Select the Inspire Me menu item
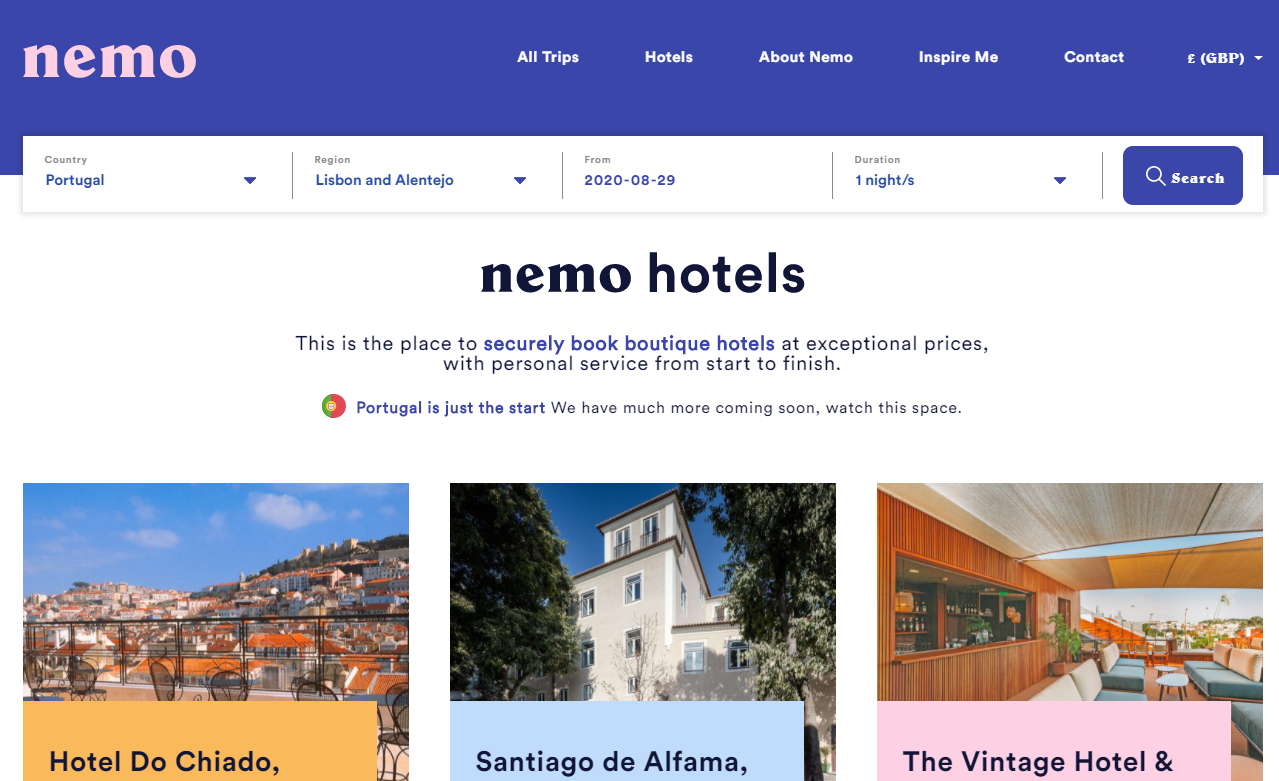1279x781 pixels. 958,57
